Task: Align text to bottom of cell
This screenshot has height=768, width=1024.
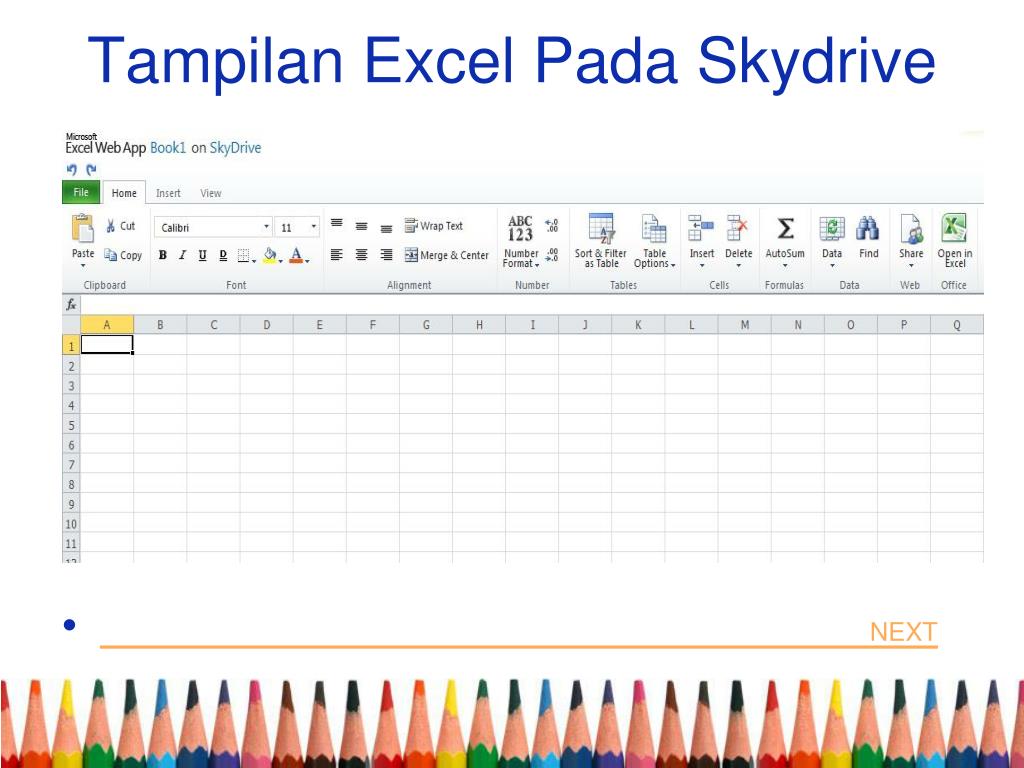Action: coord(387,229)
